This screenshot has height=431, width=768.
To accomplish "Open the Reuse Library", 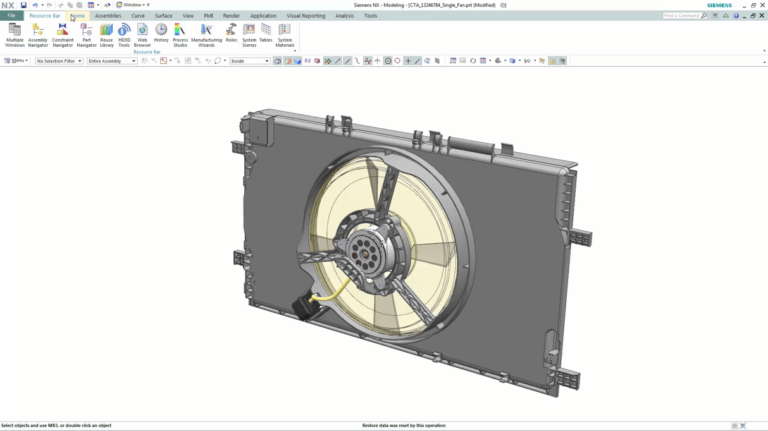I will tap(106, 35).
